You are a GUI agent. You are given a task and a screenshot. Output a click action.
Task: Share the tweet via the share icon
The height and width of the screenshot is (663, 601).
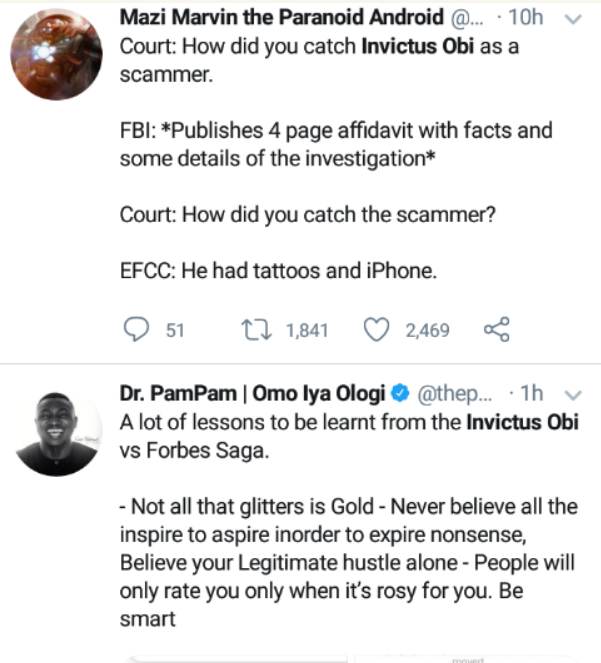coord(497,329)
